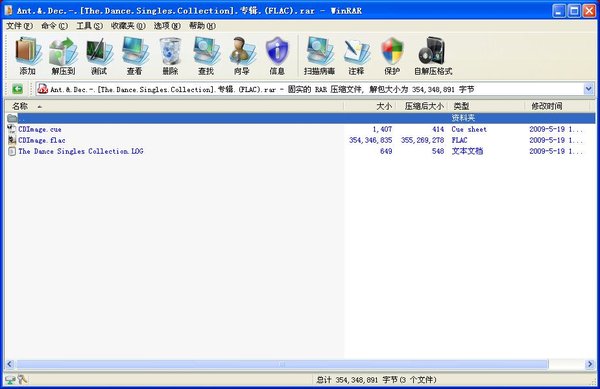Click the 解压到 (Extract To) toolbar icon

(63, 56)
